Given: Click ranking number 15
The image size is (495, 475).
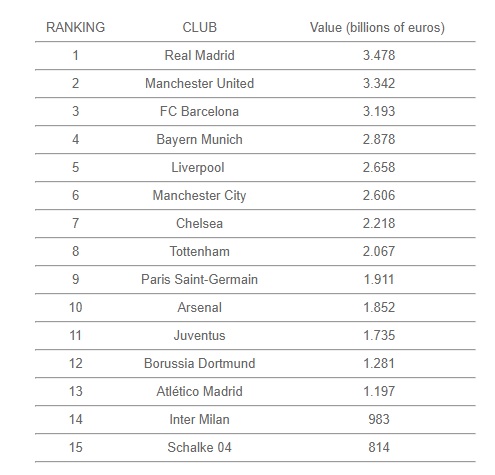Looking at the screenshot, I should [76, 447].
